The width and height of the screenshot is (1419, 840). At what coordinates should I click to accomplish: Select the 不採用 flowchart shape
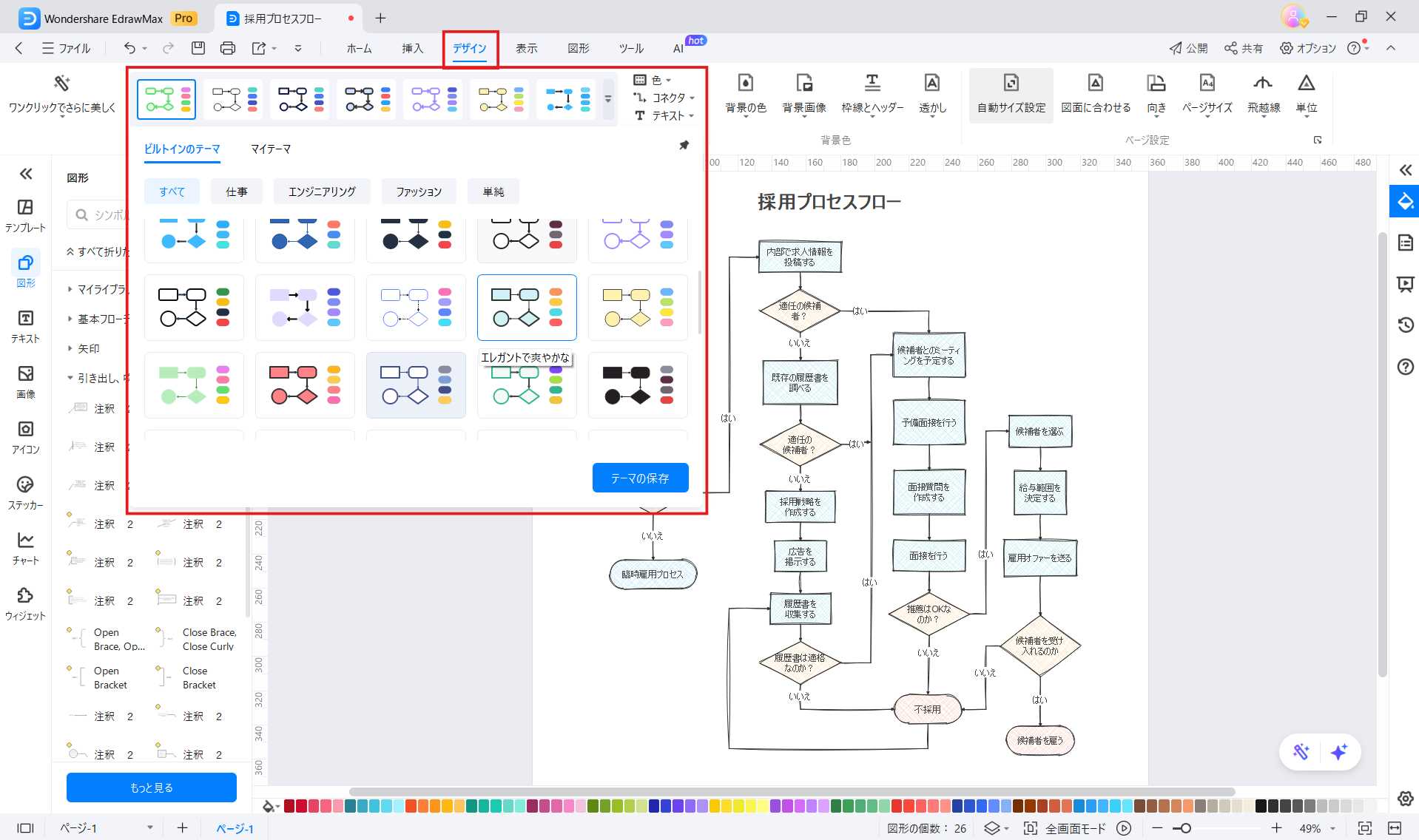click(x=927, y=709)
